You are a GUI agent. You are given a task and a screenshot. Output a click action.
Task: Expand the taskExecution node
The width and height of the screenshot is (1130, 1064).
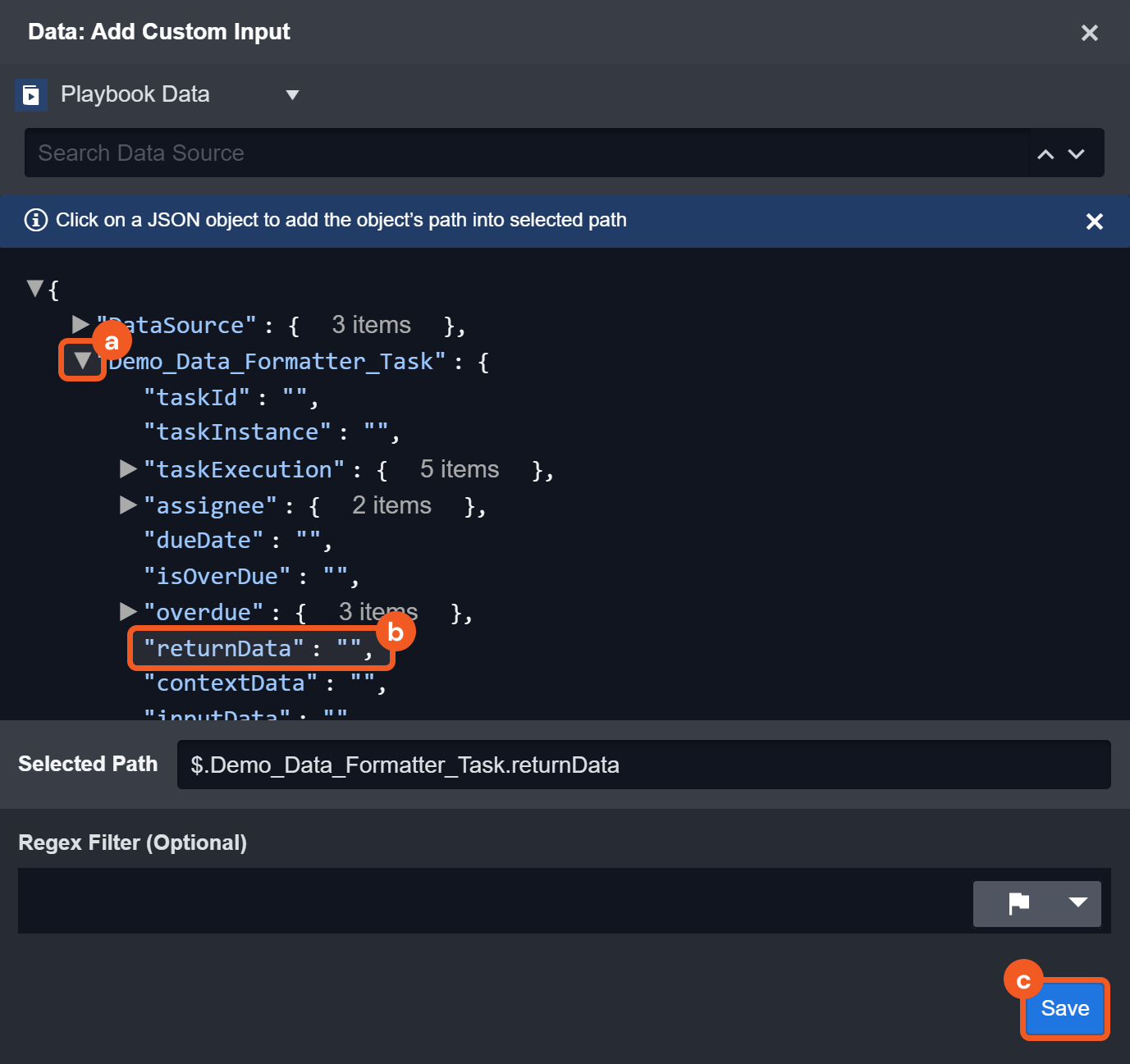point(128,469)
